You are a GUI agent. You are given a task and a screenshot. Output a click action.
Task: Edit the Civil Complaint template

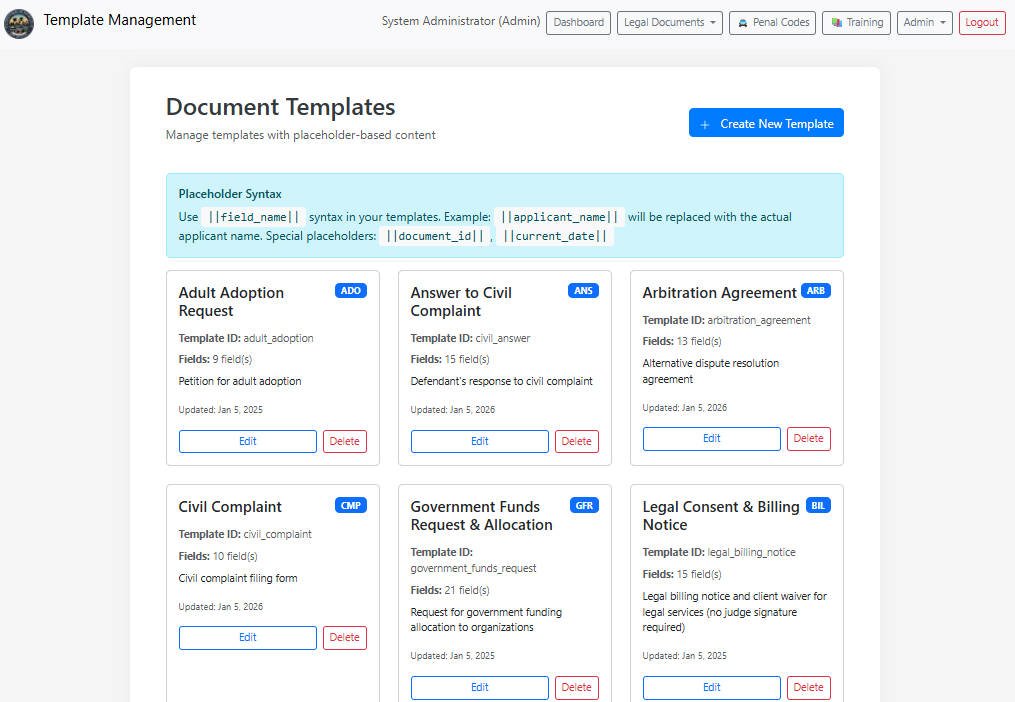(247, 637)
